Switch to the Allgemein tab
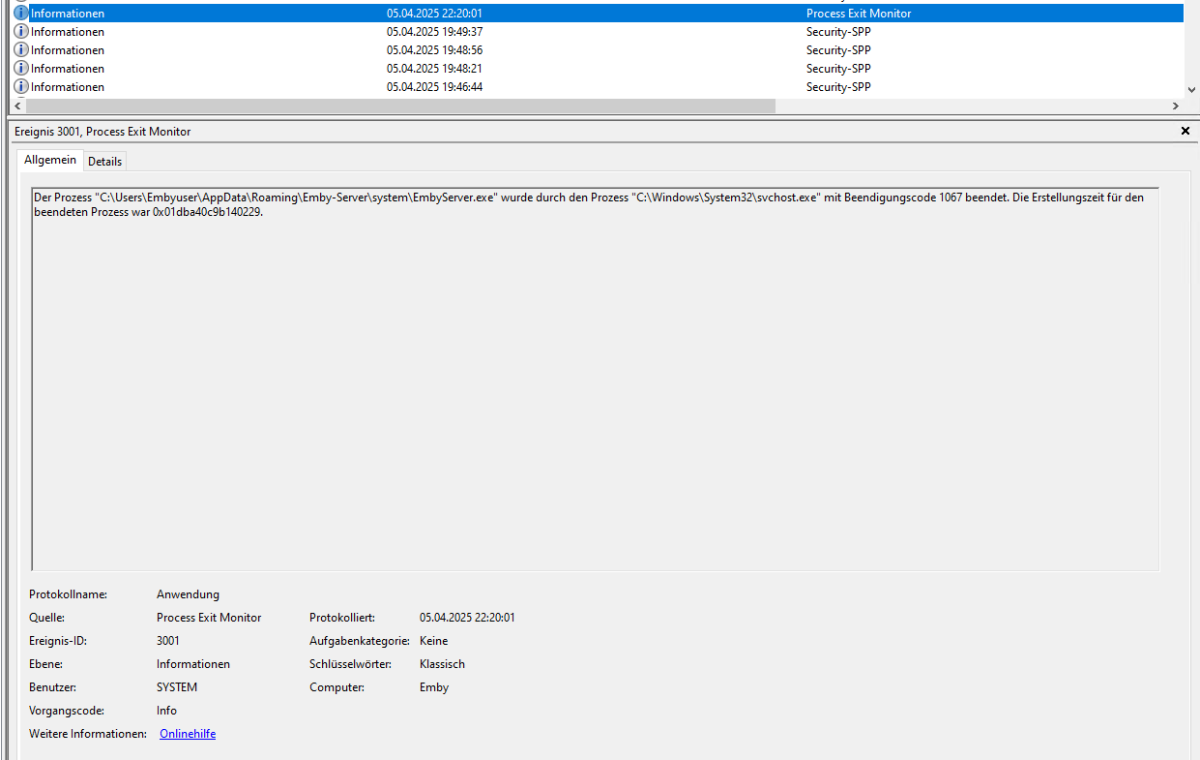The width and height of the screenshot is (1200, 760). (x=50, y=160)
